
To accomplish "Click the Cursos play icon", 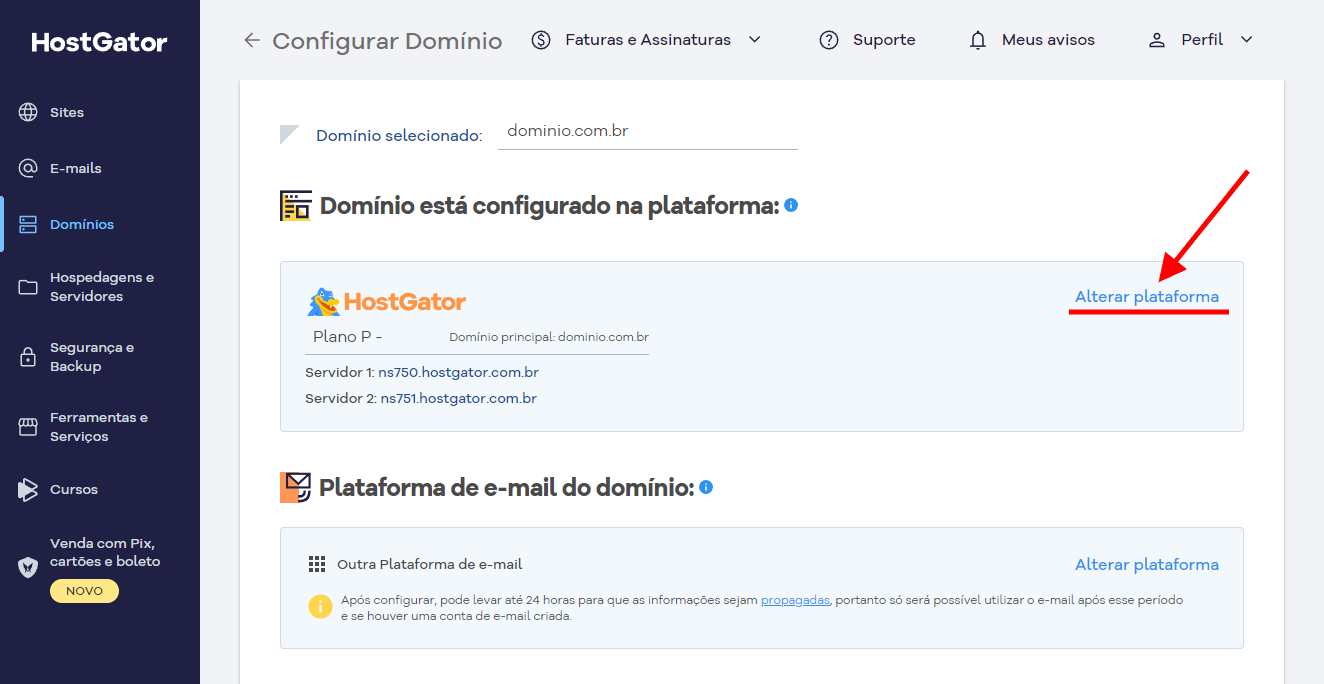I will [28, 490].
